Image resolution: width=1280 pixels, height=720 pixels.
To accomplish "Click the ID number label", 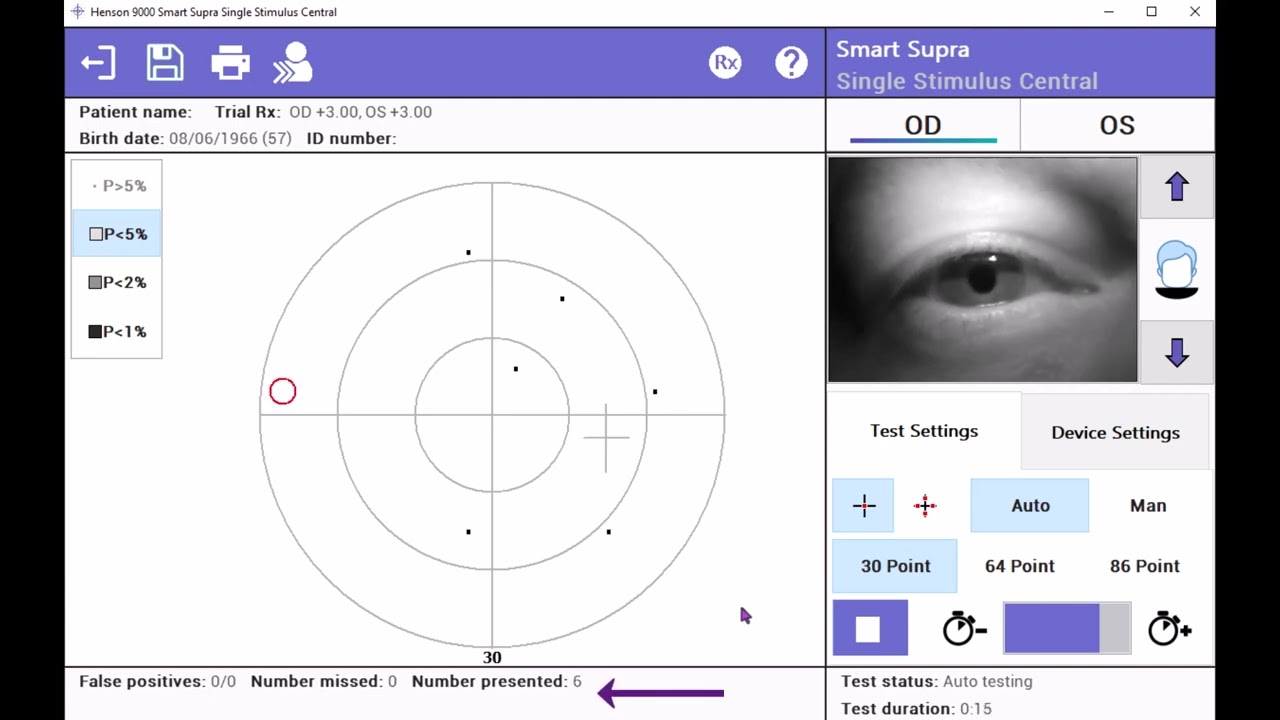I will coord(351,138).
